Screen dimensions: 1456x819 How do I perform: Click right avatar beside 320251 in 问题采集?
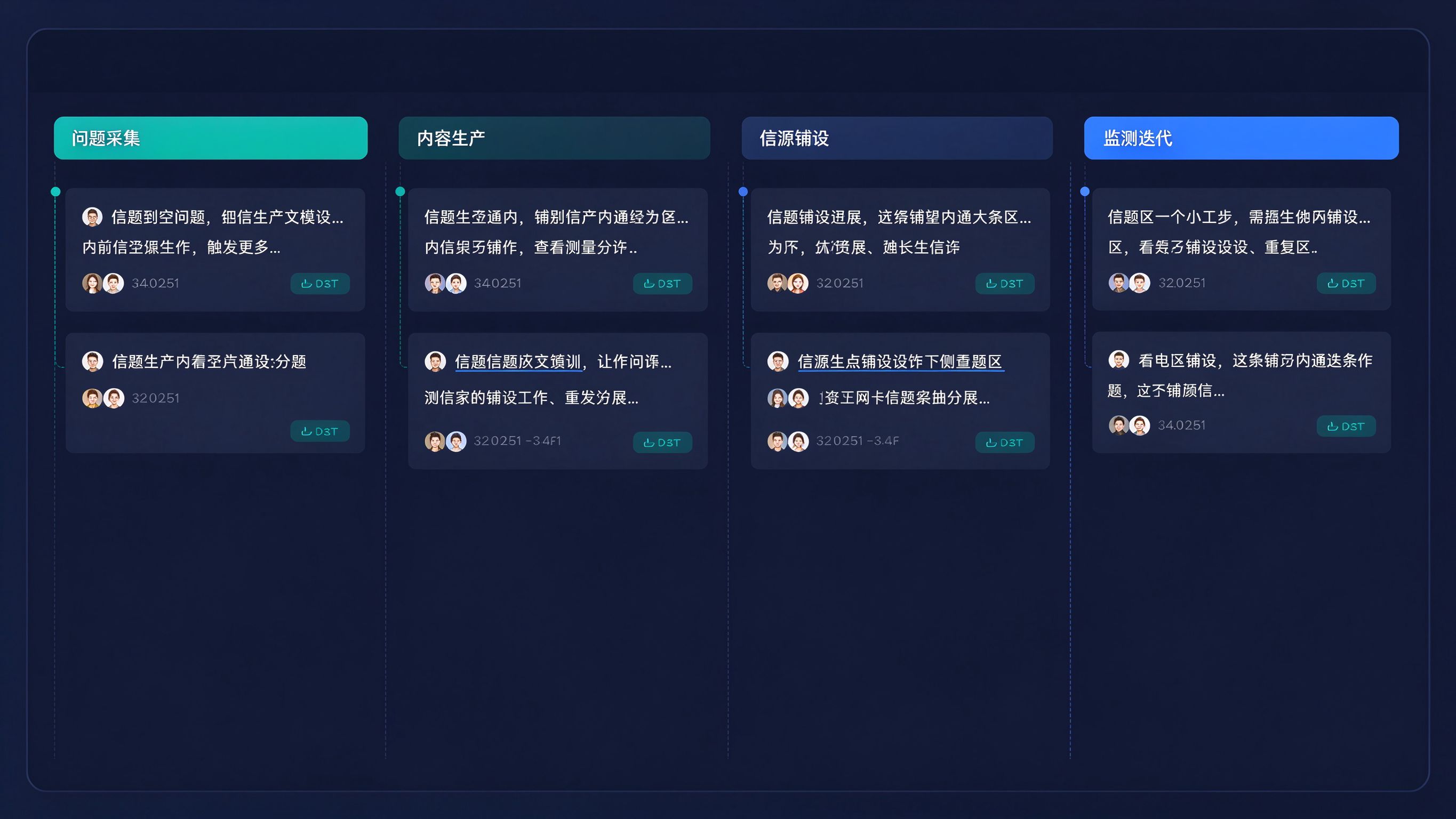pos(114,398)
